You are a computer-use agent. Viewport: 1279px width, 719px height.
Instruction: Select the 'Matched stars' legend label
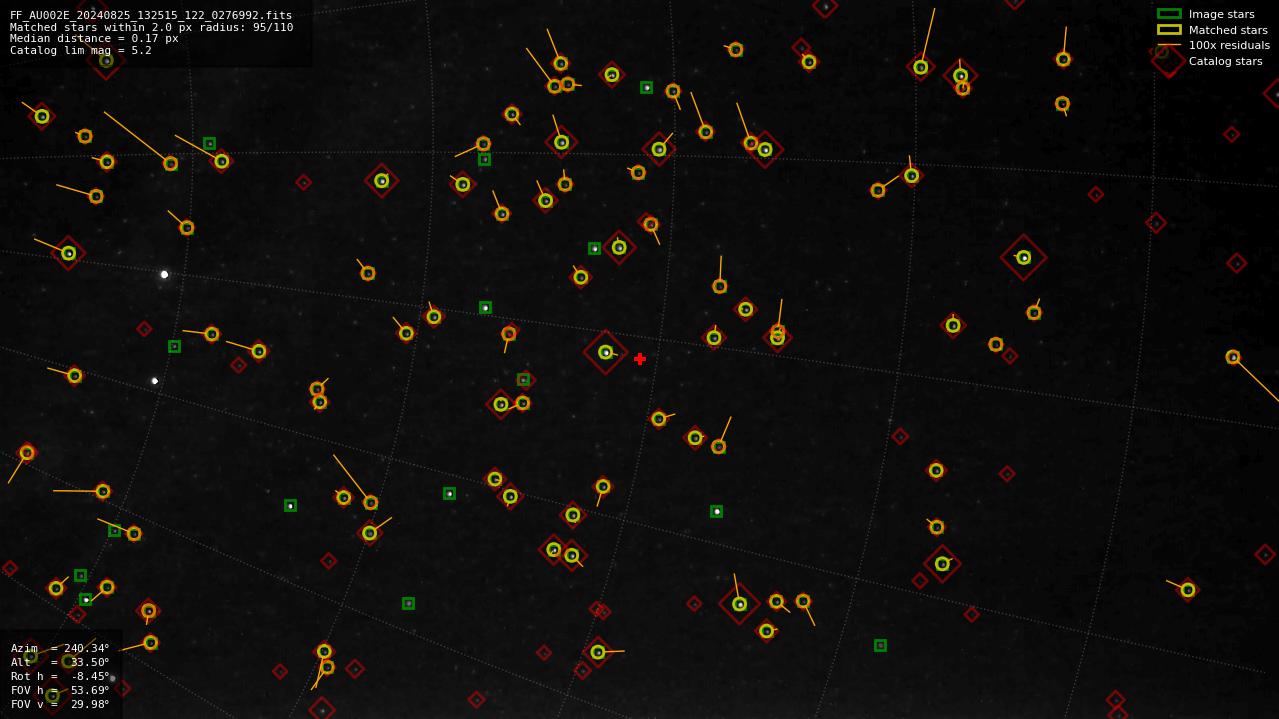tap(1228, 30)
